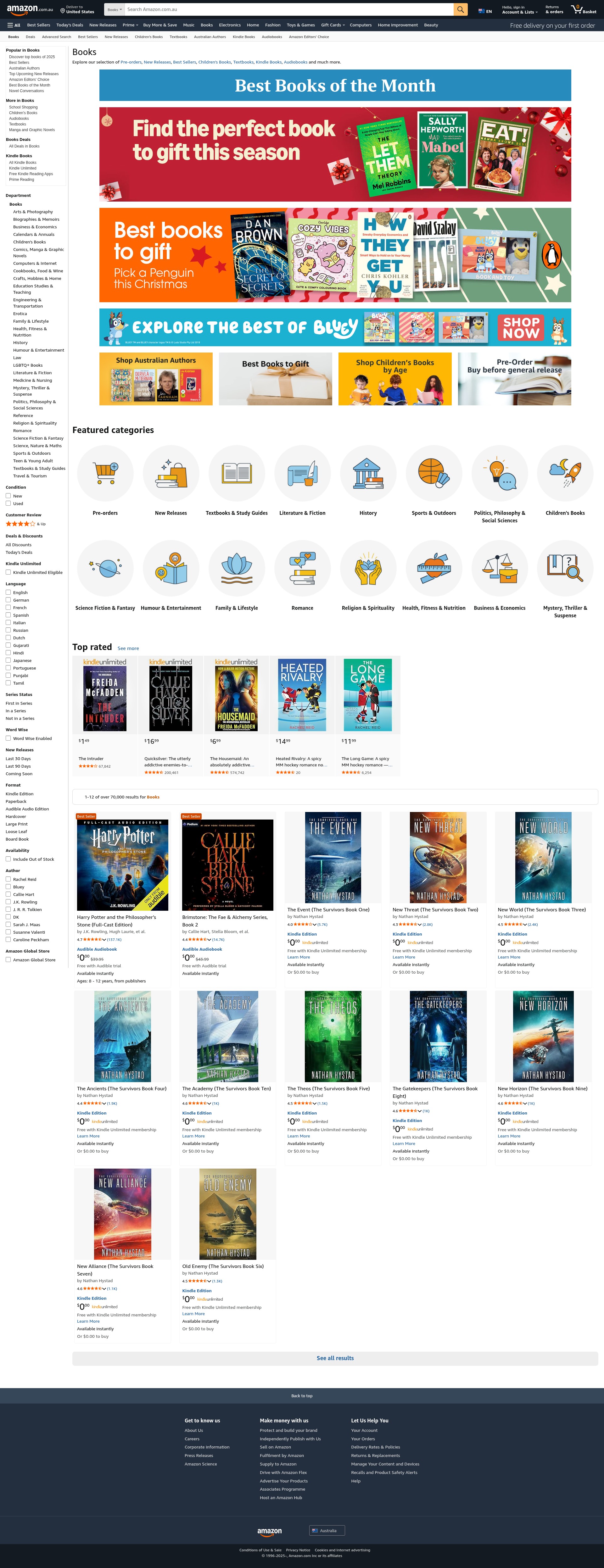The height and width of the screenshot is (1568, 604).
Task: Click the Amazon.com.au logo in the header
Action: coord(30,10)
